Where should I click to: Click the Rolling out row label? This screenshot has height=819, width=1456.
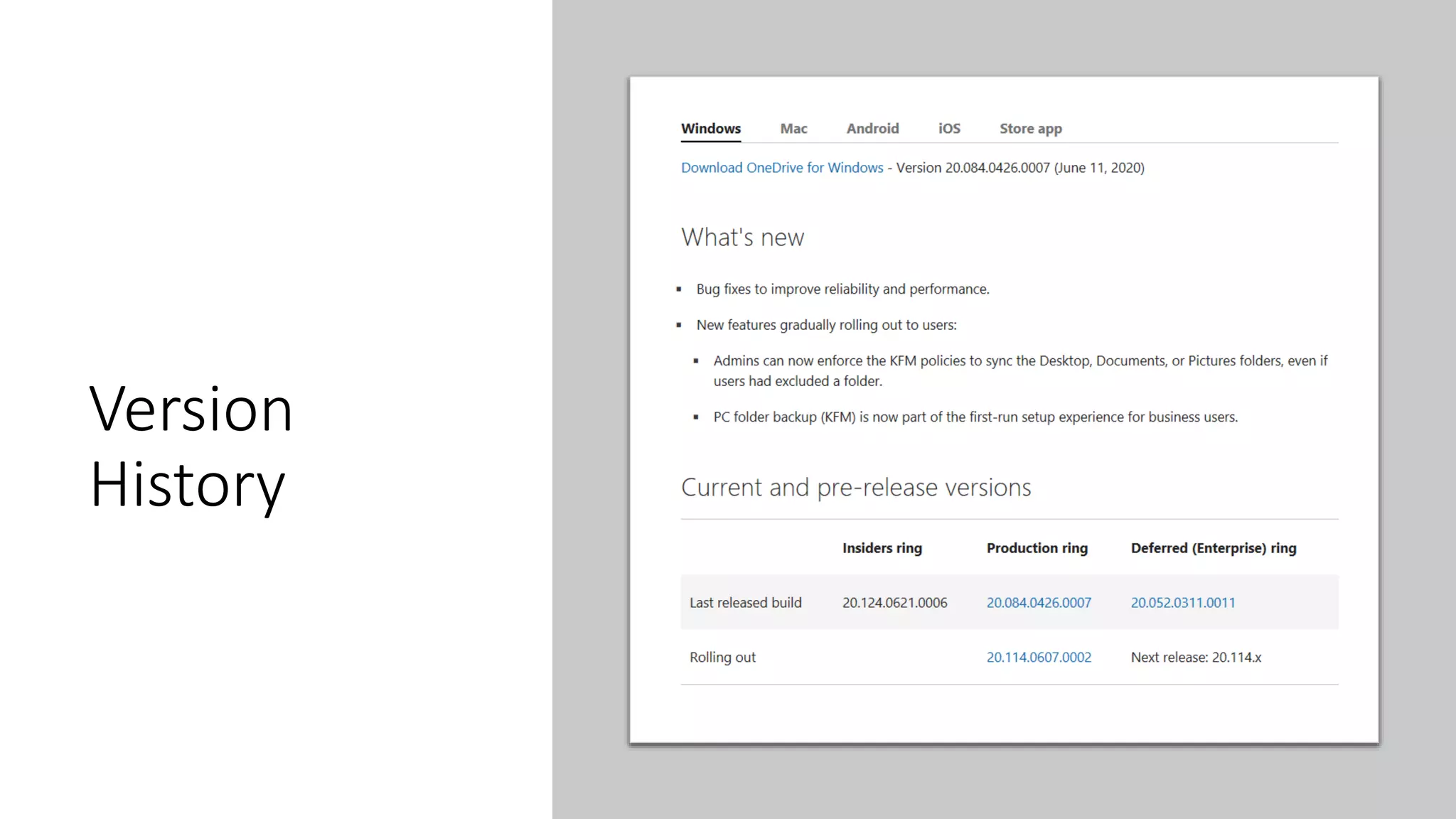click(722, 658)
